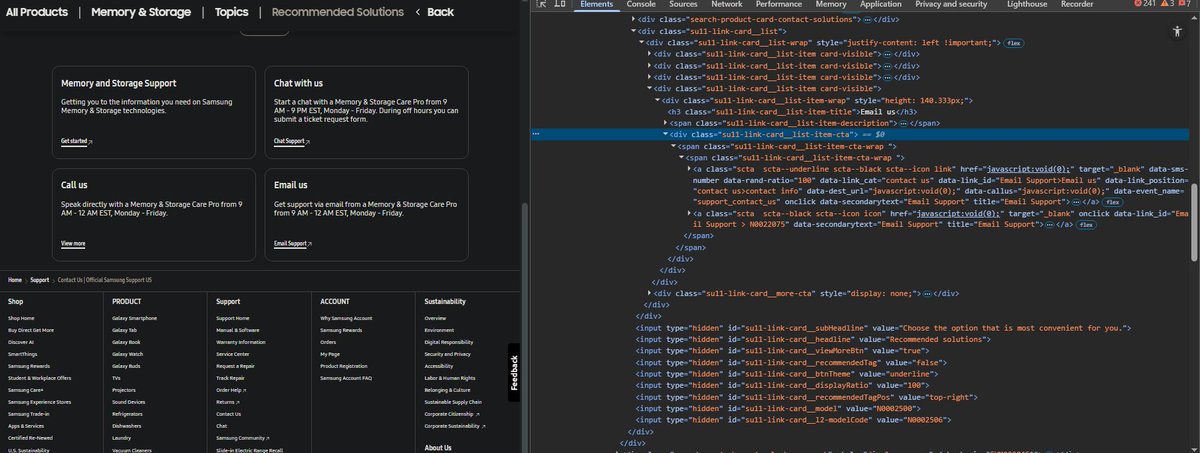The height and width of the screenshot is (453, 1200).
Task: Expand the su11-link-card__list-item-description span
Action: pyautogui.click(x=665, y=122)
